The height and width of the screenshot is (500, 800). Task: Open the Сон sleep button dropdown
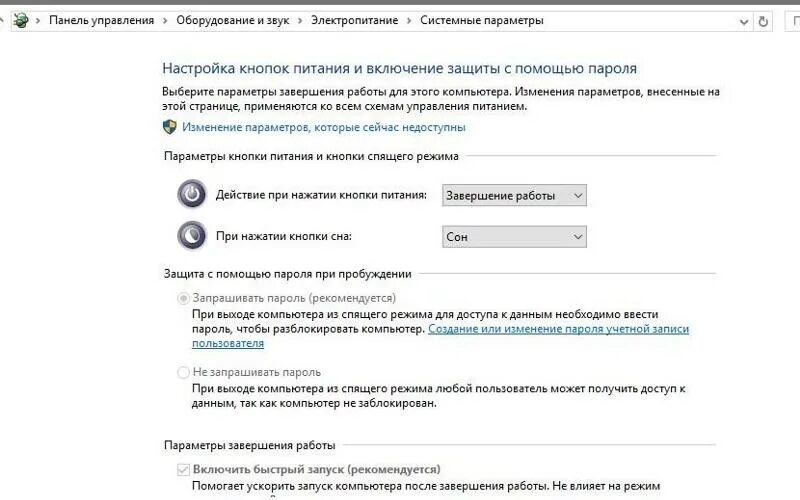coord(514,237)
